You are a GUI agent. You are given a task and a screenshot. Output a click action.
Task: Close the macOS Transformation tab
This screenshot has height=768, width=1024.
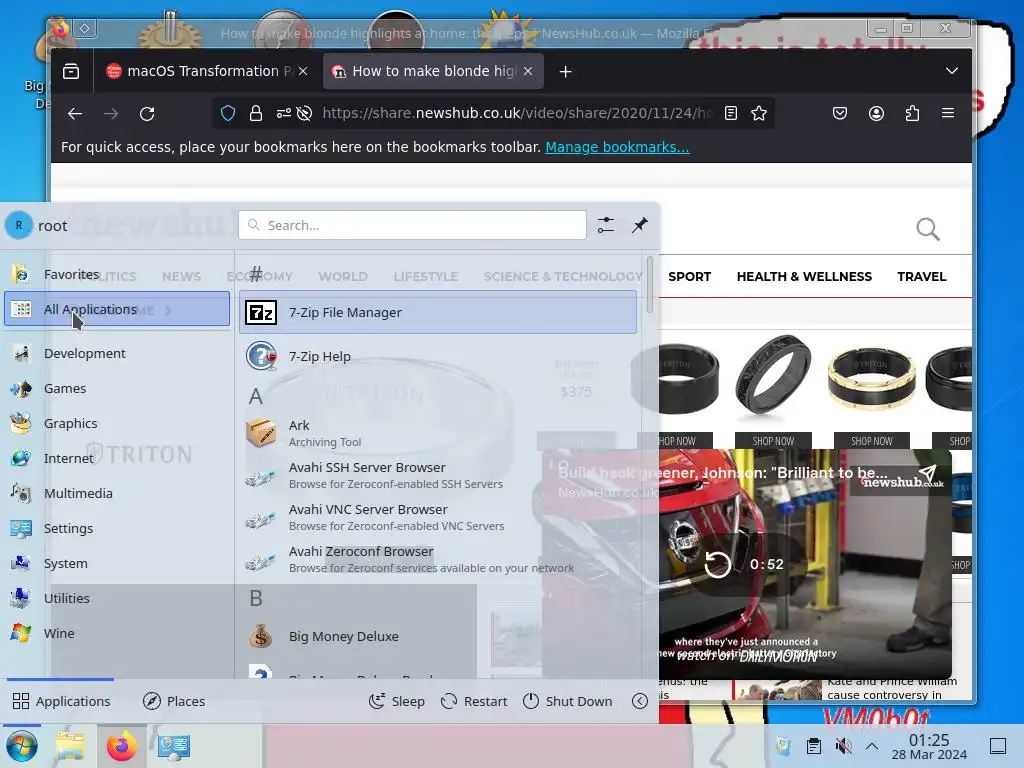click(x=303, y=71)
